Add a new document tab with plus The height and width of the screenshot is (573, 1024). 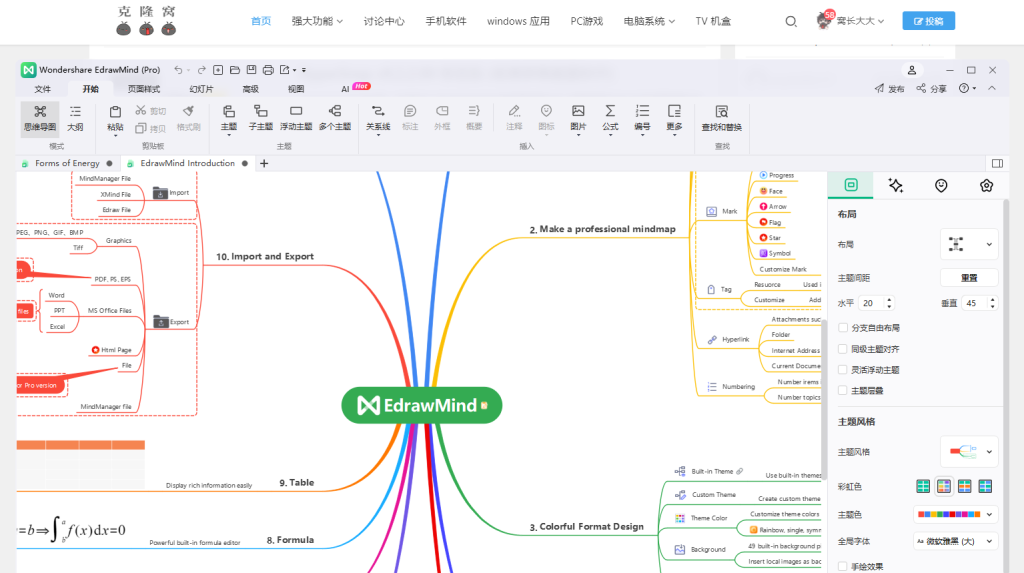[264, 163]
